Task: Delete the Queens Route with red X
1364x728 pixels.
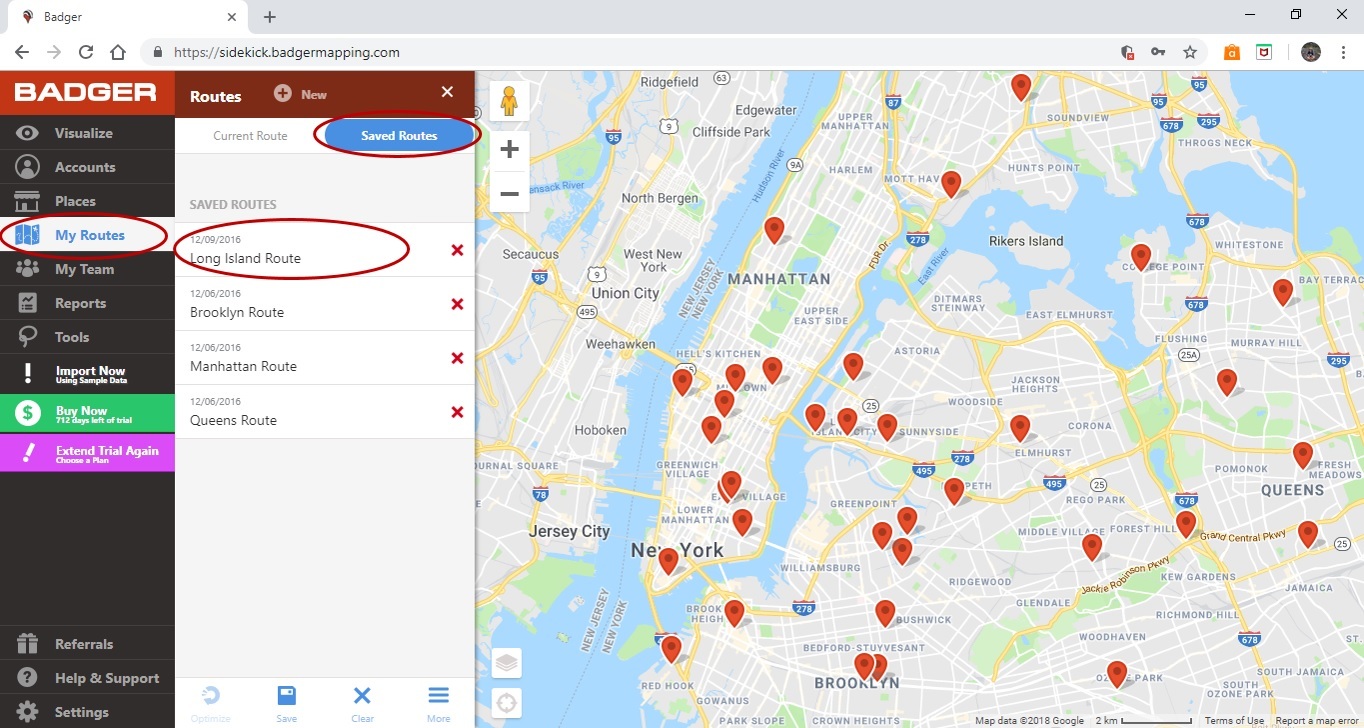Action: click(457, 412)
